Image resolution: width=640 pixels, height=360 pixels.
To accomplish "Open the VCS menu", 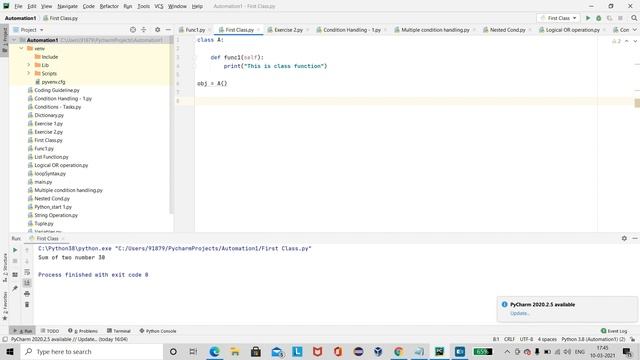I will coord(159,6).
